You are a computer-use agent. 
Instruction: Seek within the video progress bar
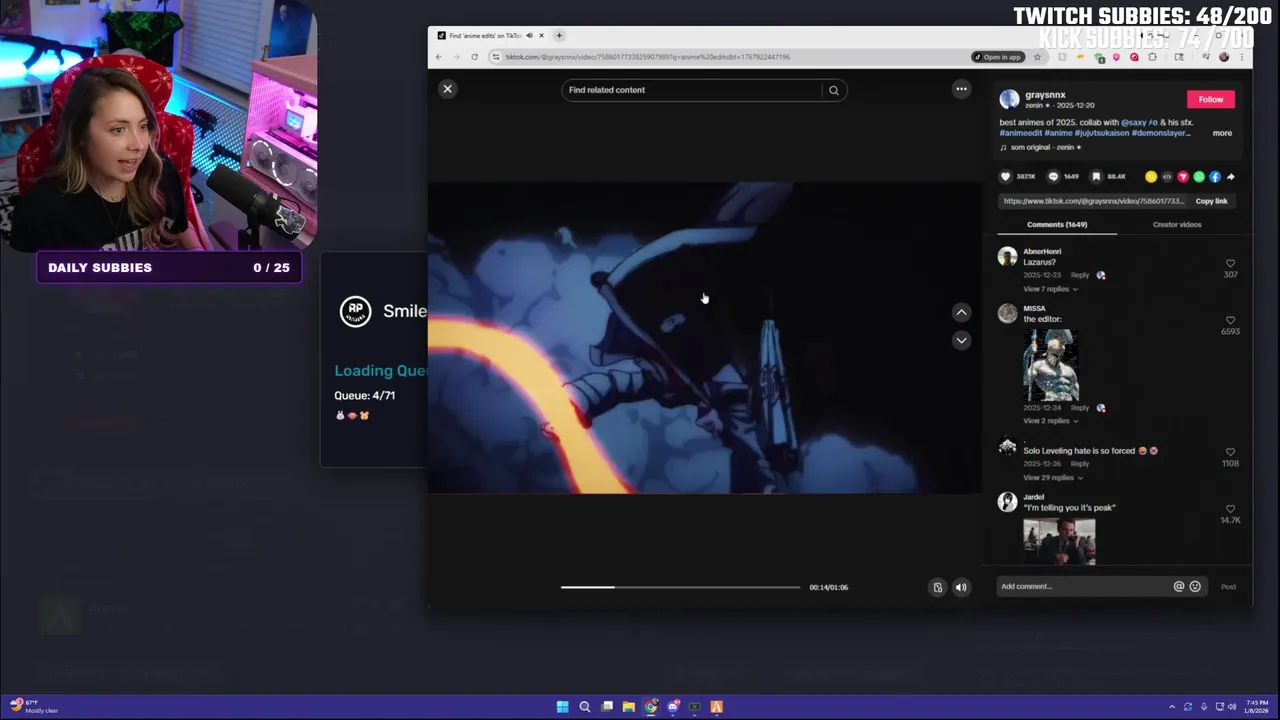[x=680, y=587]
